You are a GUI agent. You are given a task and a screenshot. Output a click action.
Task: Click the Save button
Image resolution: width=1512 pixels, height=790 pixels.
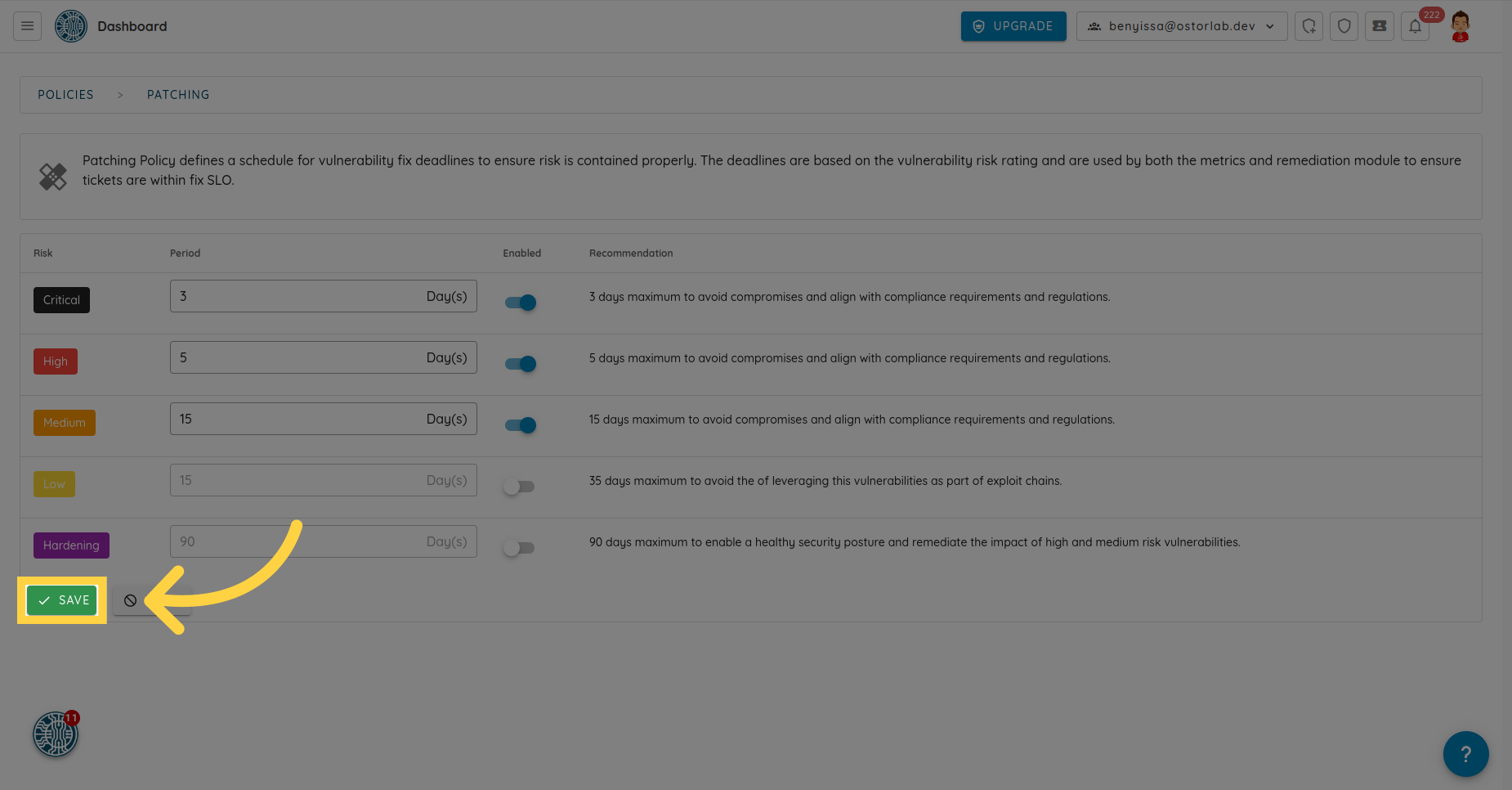62,600
